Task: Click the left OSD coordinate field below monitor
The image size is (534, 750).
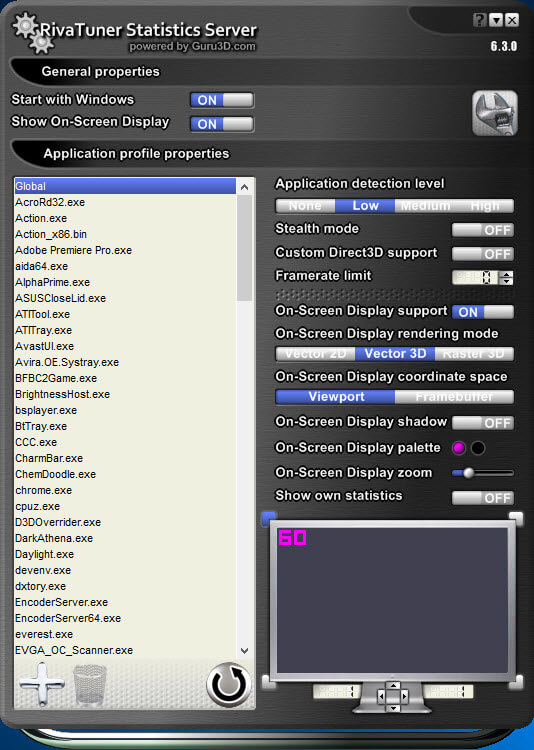Action: tap(337, 691)
